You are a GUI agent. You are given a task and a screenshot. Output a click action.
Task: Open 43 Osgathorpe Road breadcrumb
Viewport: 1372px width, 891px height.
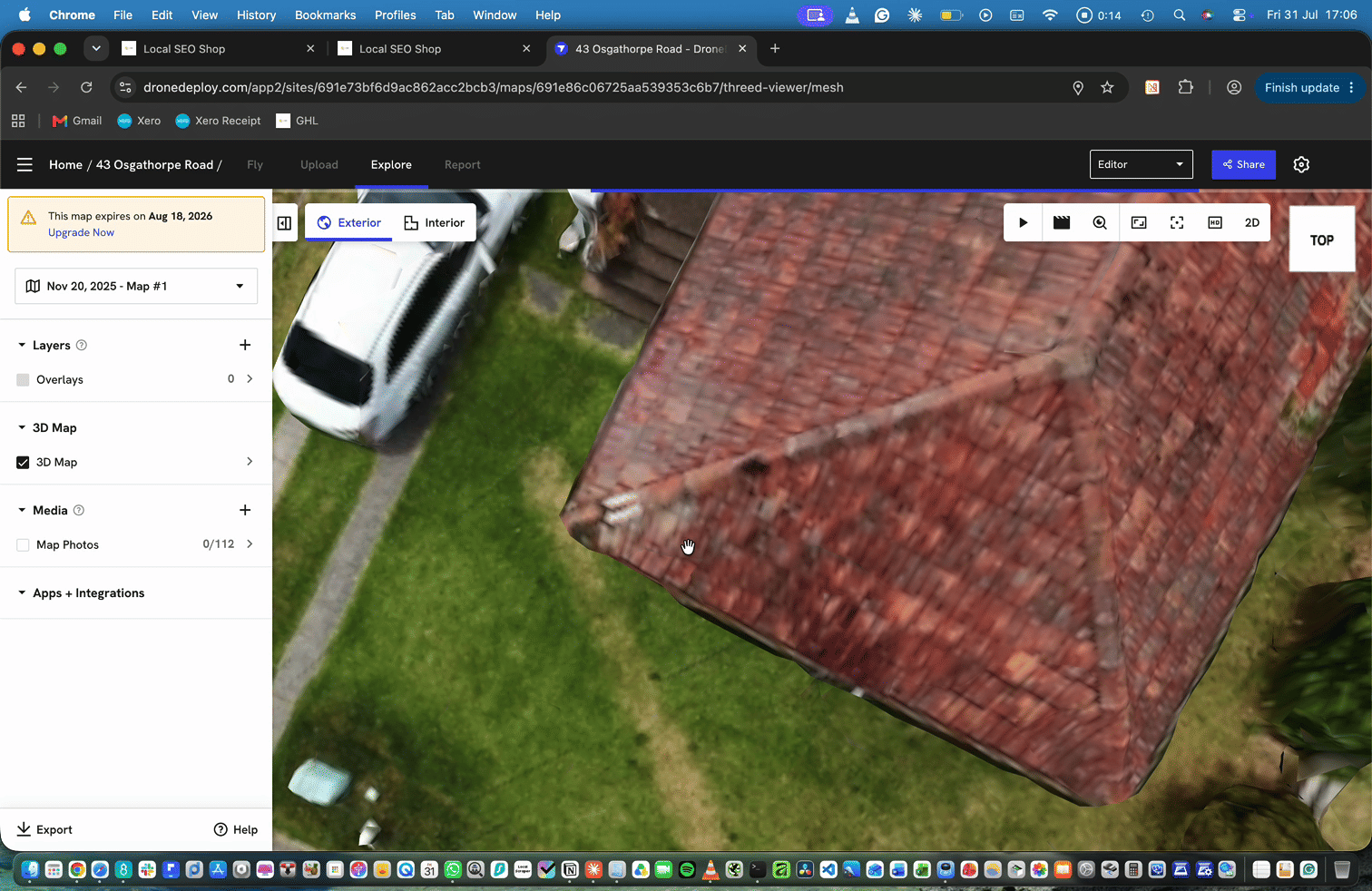(154, 164)
